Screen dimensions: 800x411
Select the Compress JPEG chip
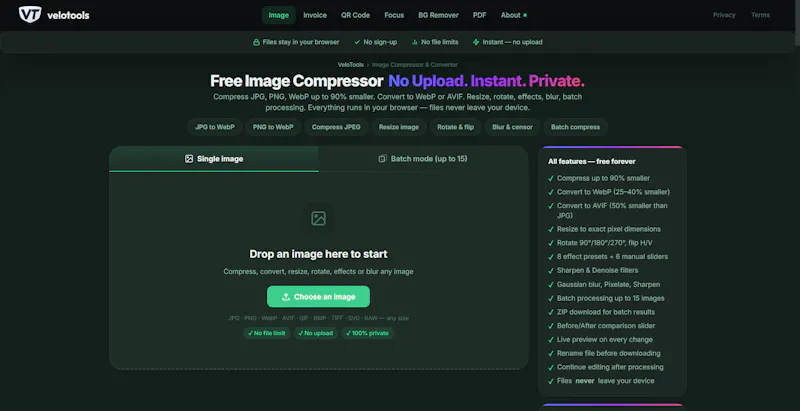coord(336,127)
